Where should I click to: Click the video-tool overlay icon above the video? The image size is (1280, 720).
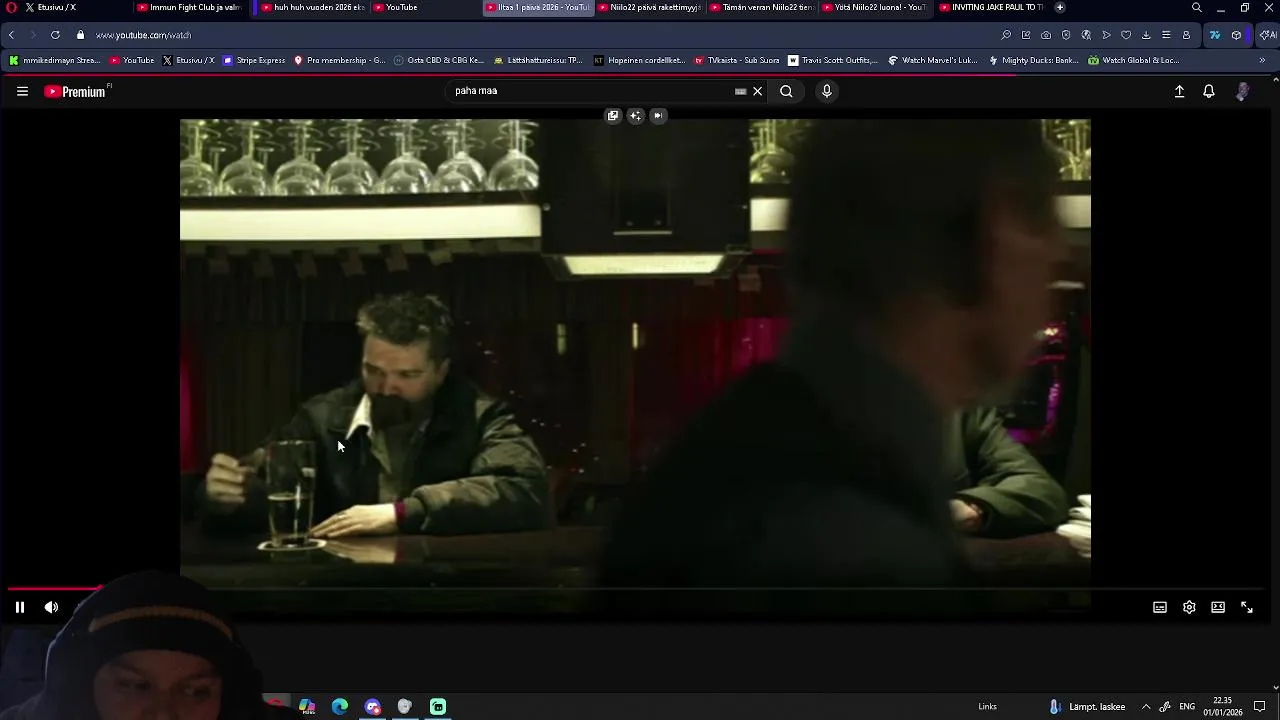click(x=658, y=115)
